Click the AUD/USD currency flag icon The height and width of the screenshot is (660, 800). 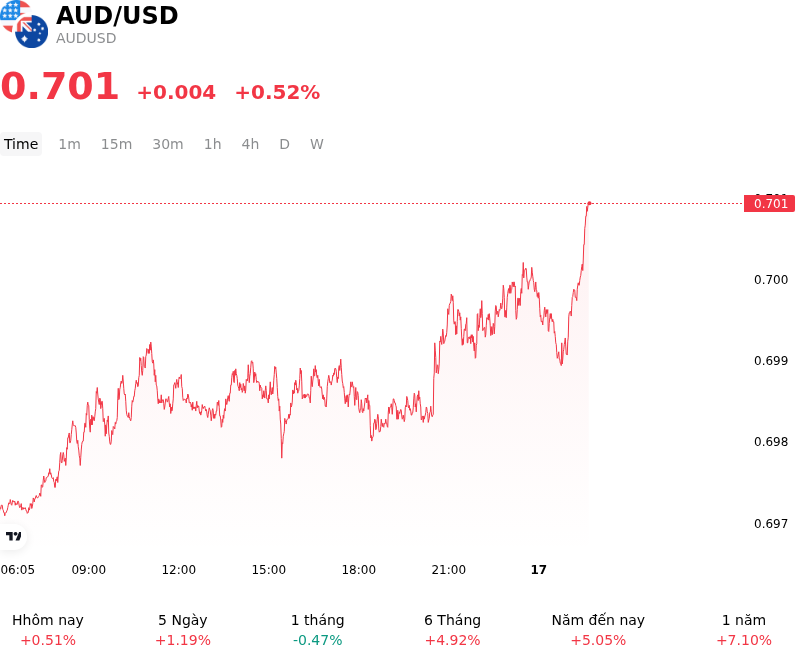point(24,24)
